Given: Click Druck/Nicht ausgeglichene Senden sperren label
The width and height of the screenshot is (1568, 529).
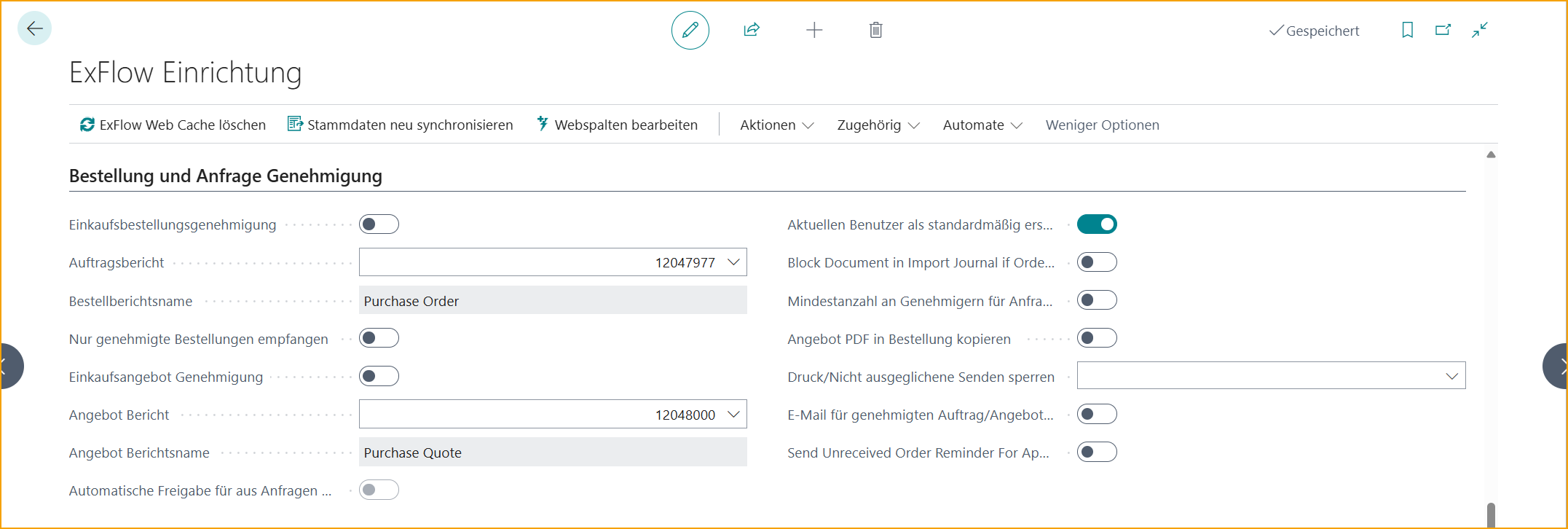Looking at the screenshot, I should coord(921,377).
